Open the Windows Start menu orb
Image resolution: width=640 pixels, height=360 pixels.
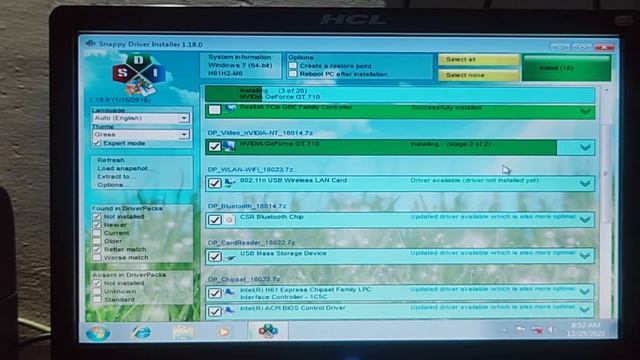pos(98,333)
